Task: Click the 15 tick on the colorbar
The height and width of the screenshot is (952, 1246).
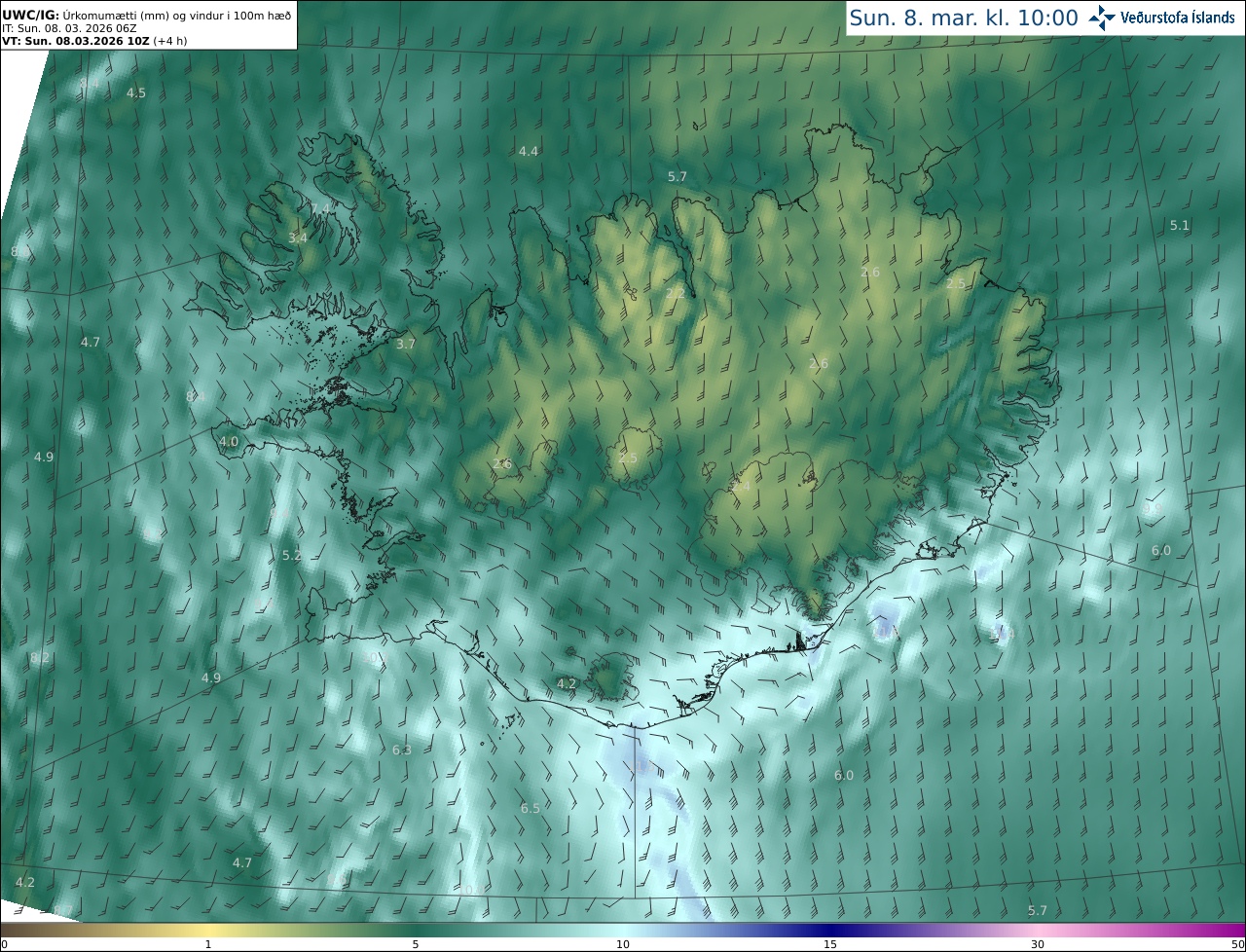Action: click(x=830, y=944)
